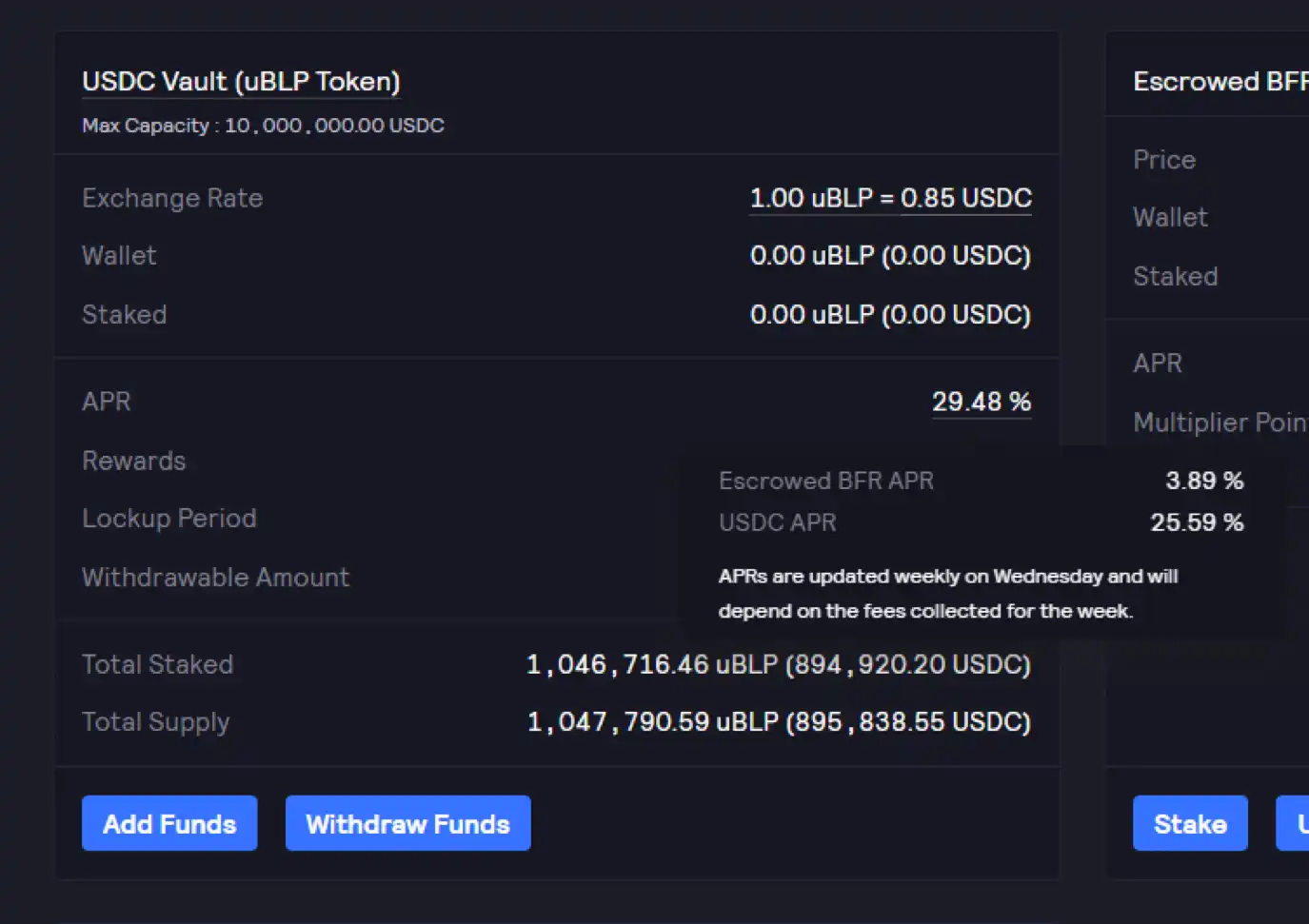The width and height of the screenshot is (1309, 924).
Task: Click the USDC Vault Staked balance value
Action: tap(890, 315)
